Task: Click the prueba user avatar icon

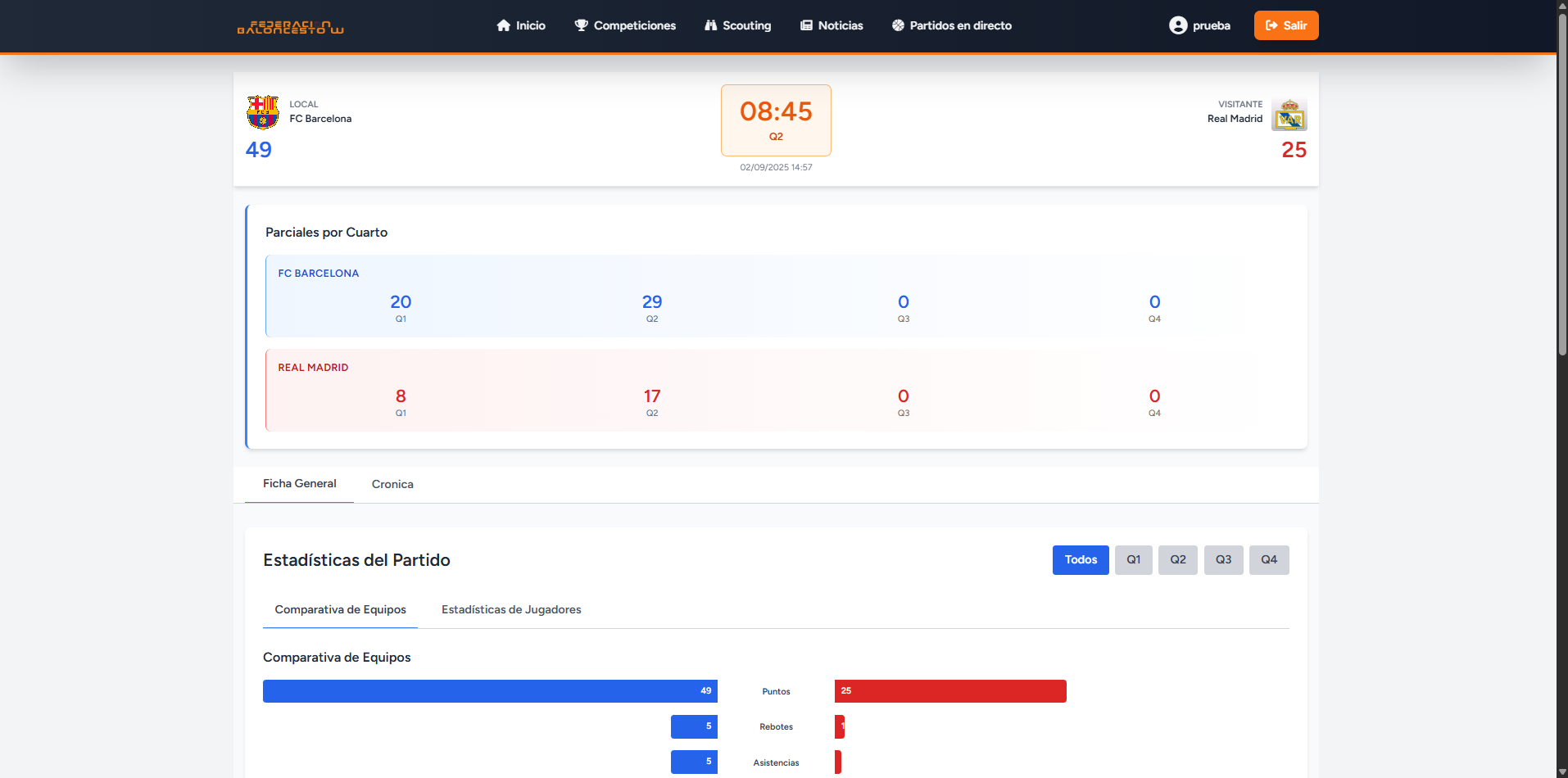Action: 1177,25
